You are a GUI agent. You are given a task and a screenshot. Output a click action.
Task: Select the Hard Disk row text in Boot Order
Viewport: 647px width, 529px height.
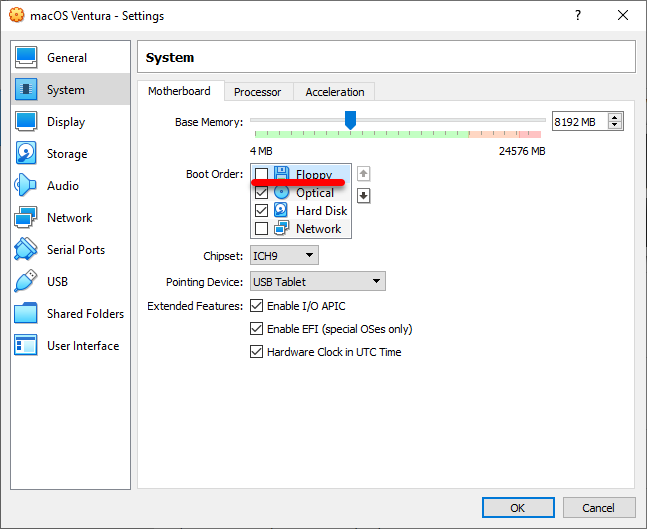click(x=321, y=210)
